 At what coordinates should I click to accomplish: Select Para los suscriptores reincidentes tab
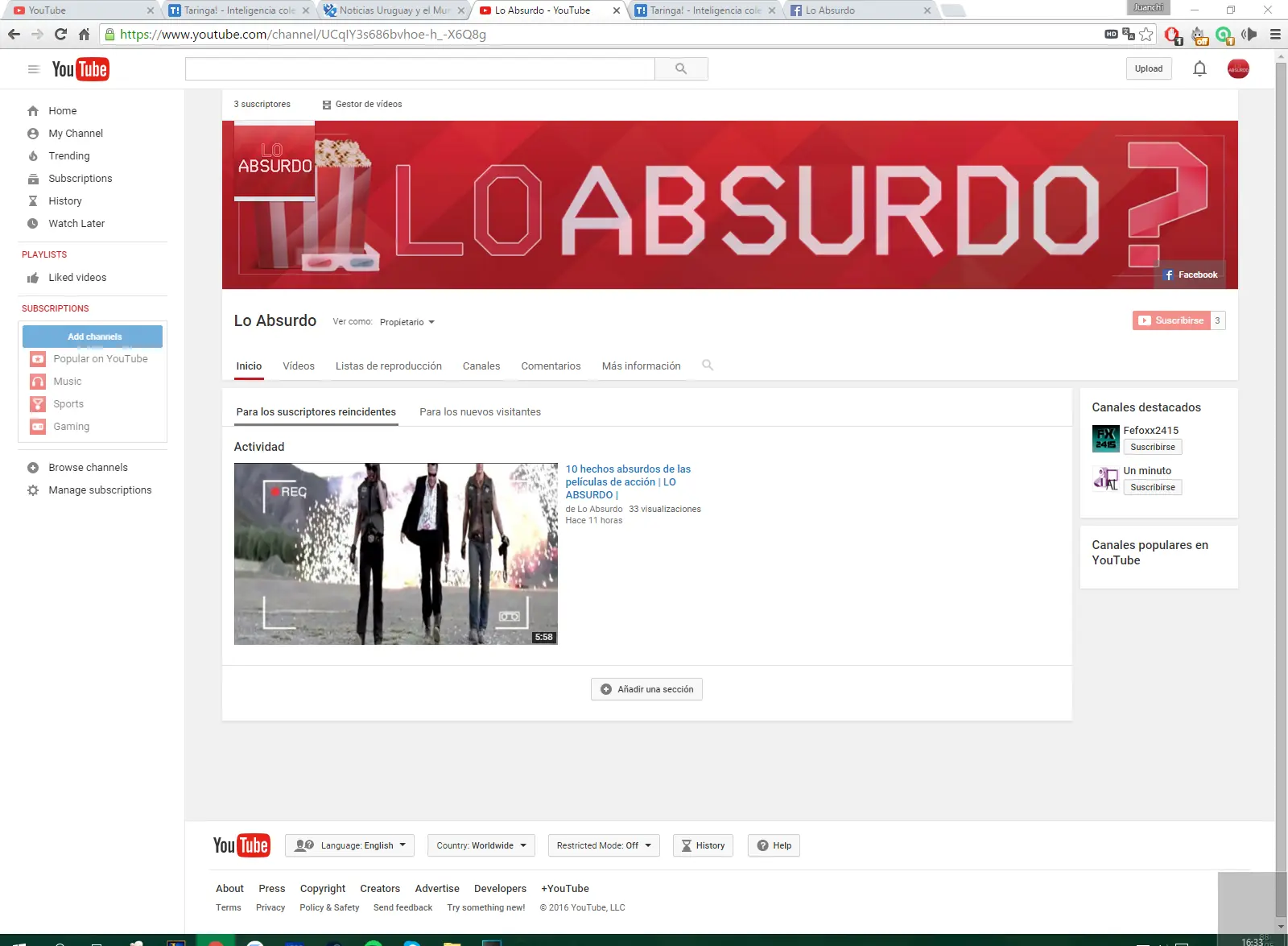[316, 412]
